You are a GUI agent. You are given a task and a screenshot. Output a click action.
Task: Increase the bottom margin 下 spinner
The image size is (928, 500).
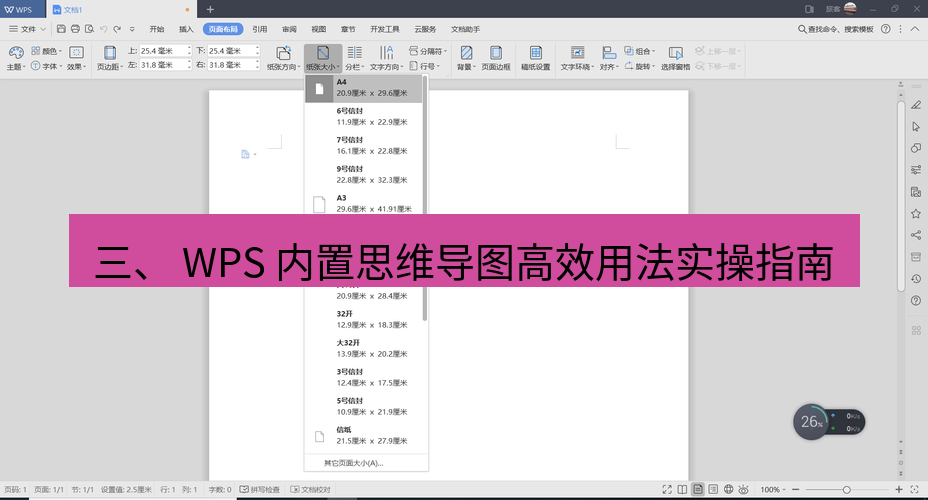(257, 49)
